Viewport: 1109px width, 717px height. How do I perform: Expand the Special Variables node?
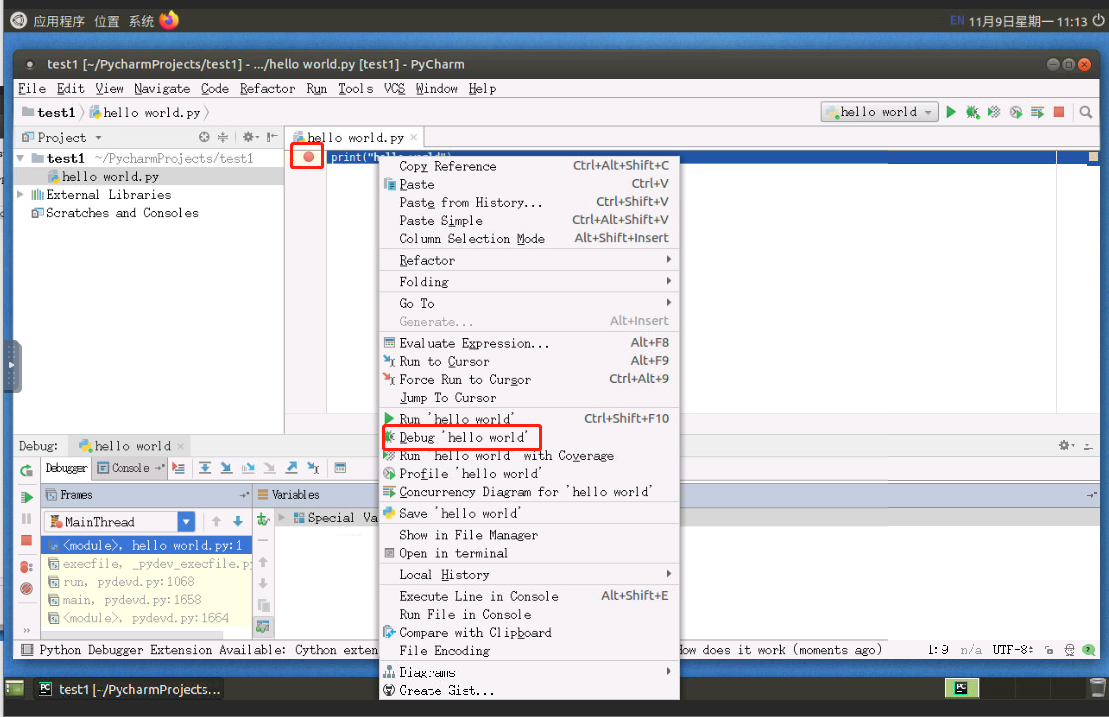[281, 518]
